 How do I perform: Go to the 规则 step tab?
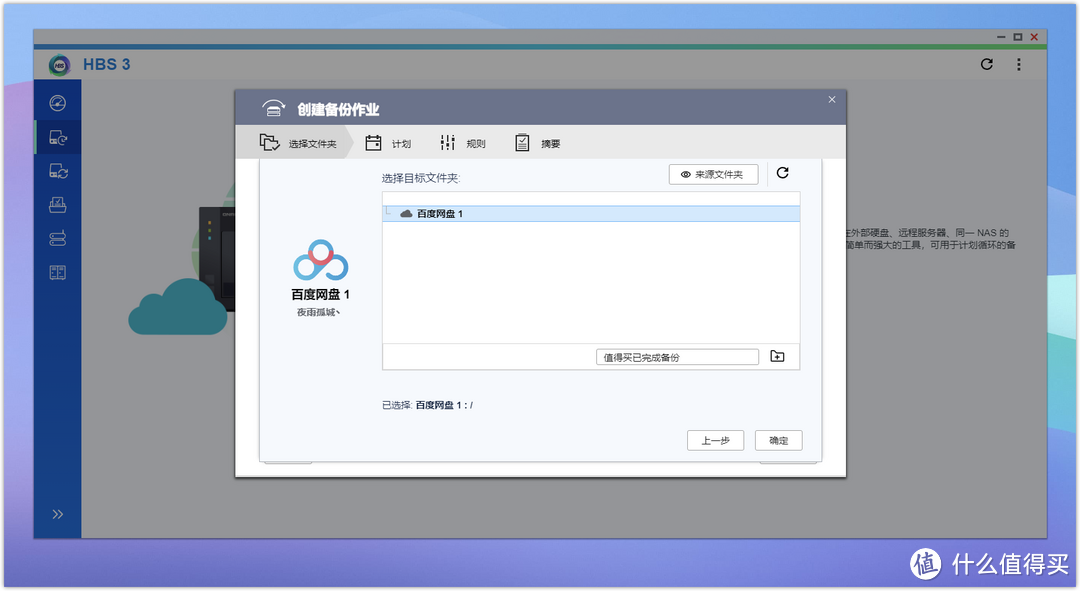tap(462, 143)
